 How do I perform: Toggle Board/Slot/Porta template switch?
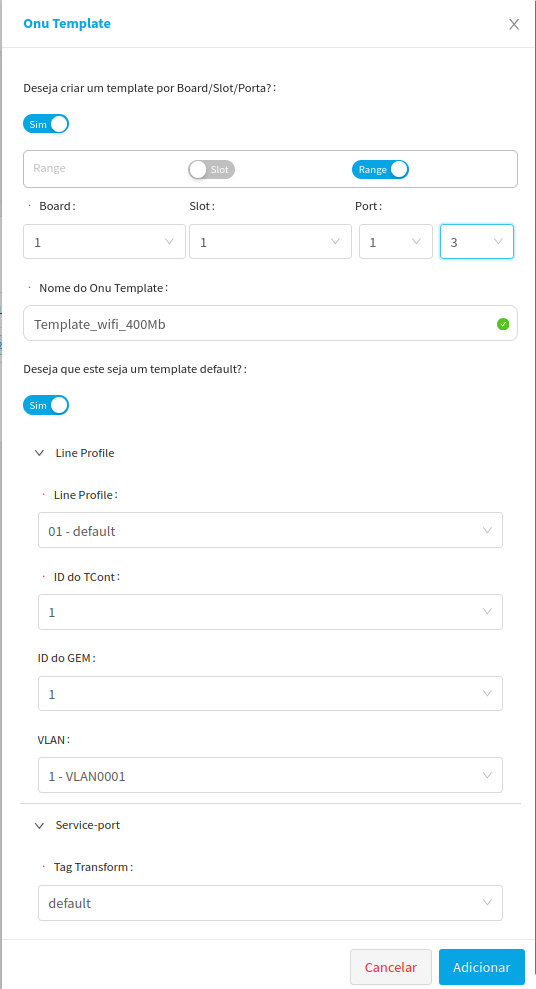[x=46, y=124]
